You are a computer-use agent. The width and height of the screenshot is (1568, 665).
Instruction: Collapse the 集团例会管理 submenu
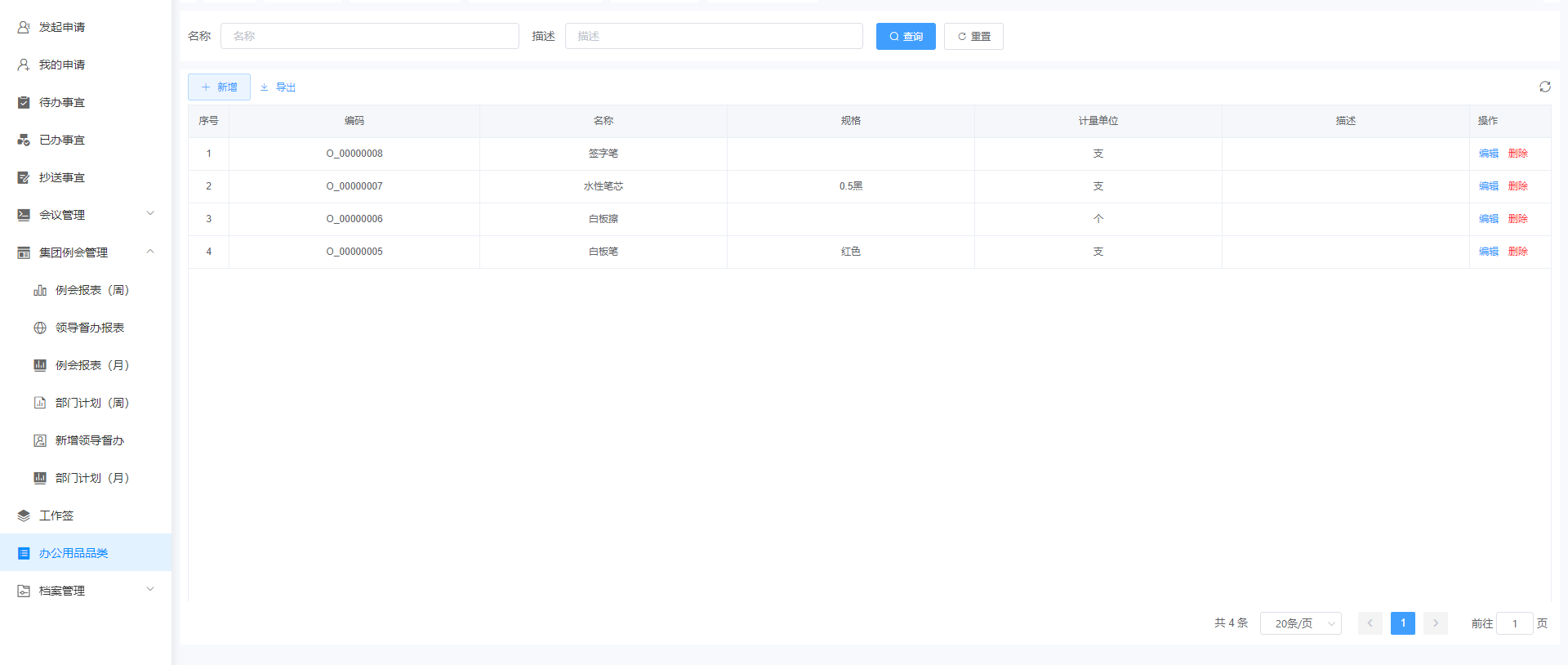(x=150, y=252)
